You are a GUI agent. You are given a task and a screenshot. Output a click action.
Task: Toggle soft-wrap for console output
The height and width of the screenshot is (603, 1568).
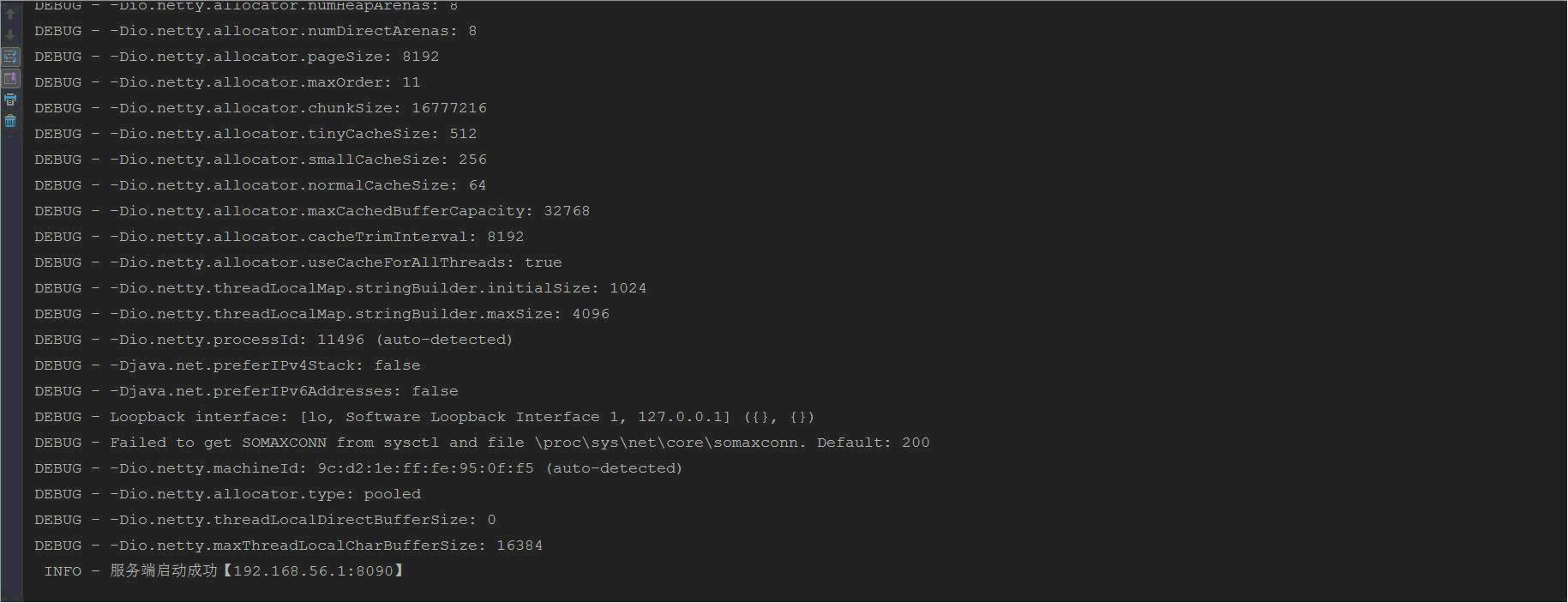tap(10, 57)
